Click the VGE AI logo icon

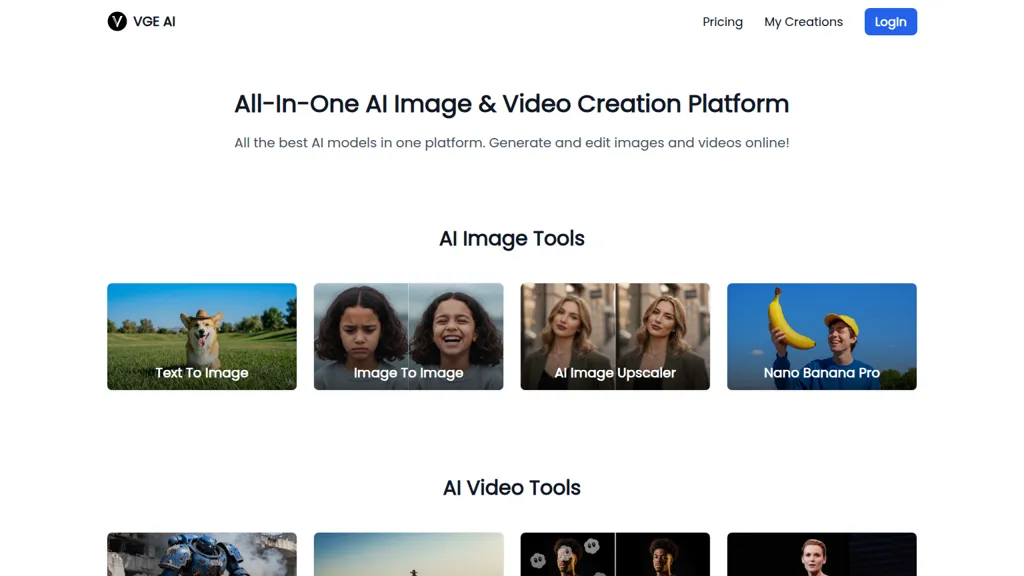[x=117, y=22]
